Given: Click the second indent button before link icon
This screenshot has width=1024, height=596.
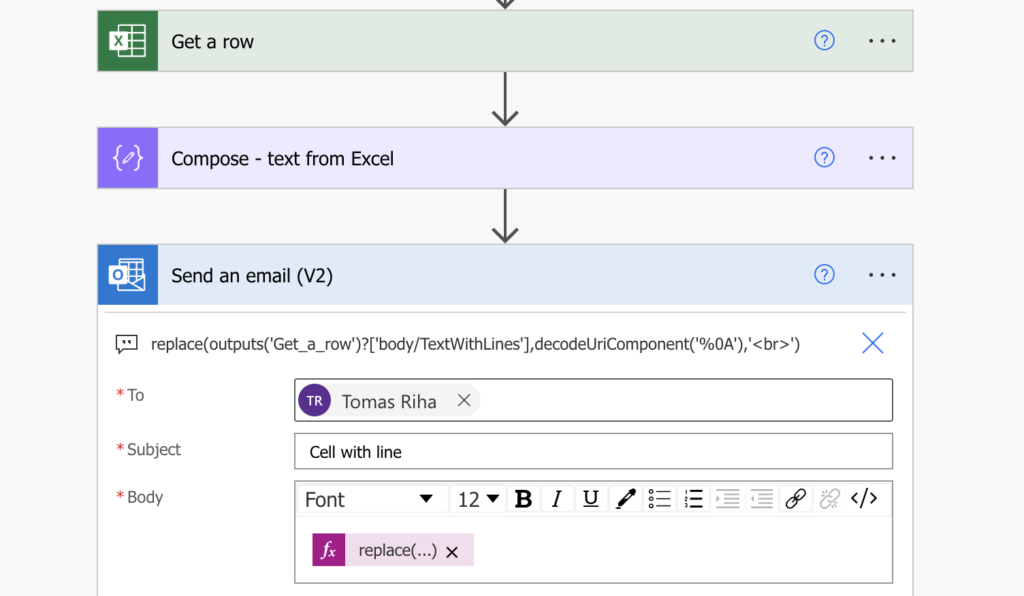Looking at the screenshot, I should [761, 499].
